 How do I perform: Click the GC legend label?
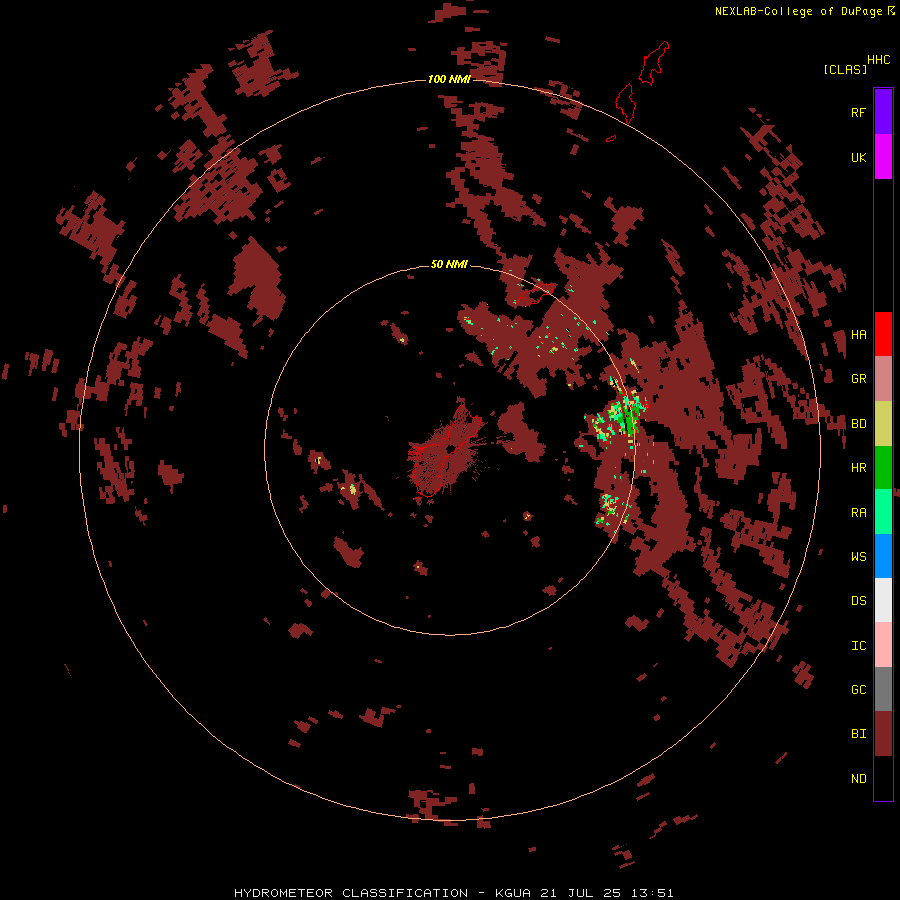click(x=858, y=690)
